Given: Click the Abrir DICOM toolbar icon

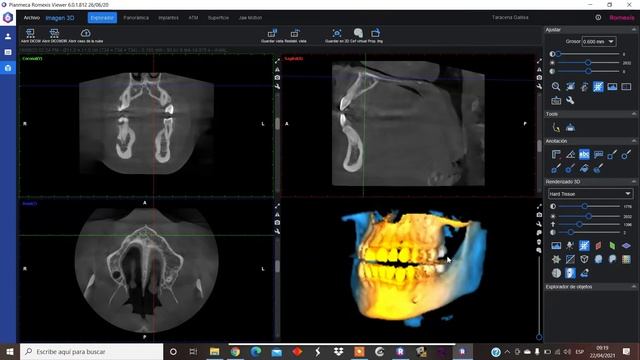Looking at the screenshot, I should click(30, 33).
